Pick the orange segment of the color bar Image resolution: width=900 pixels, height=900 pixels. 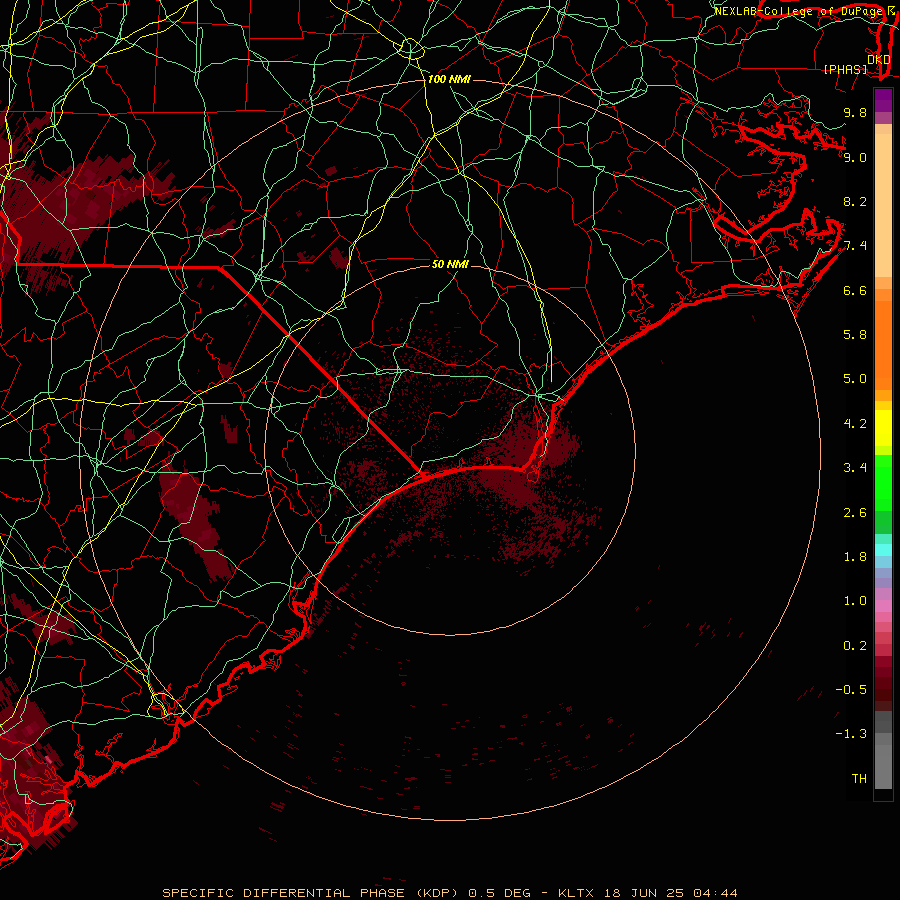(883, 345)
